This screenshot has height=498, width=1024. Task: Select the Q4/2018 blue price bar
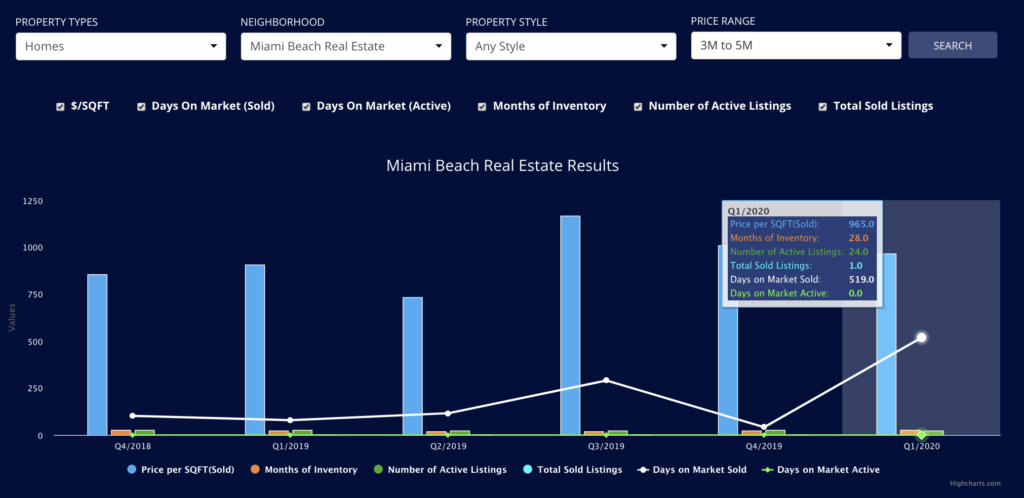(97, 354)
